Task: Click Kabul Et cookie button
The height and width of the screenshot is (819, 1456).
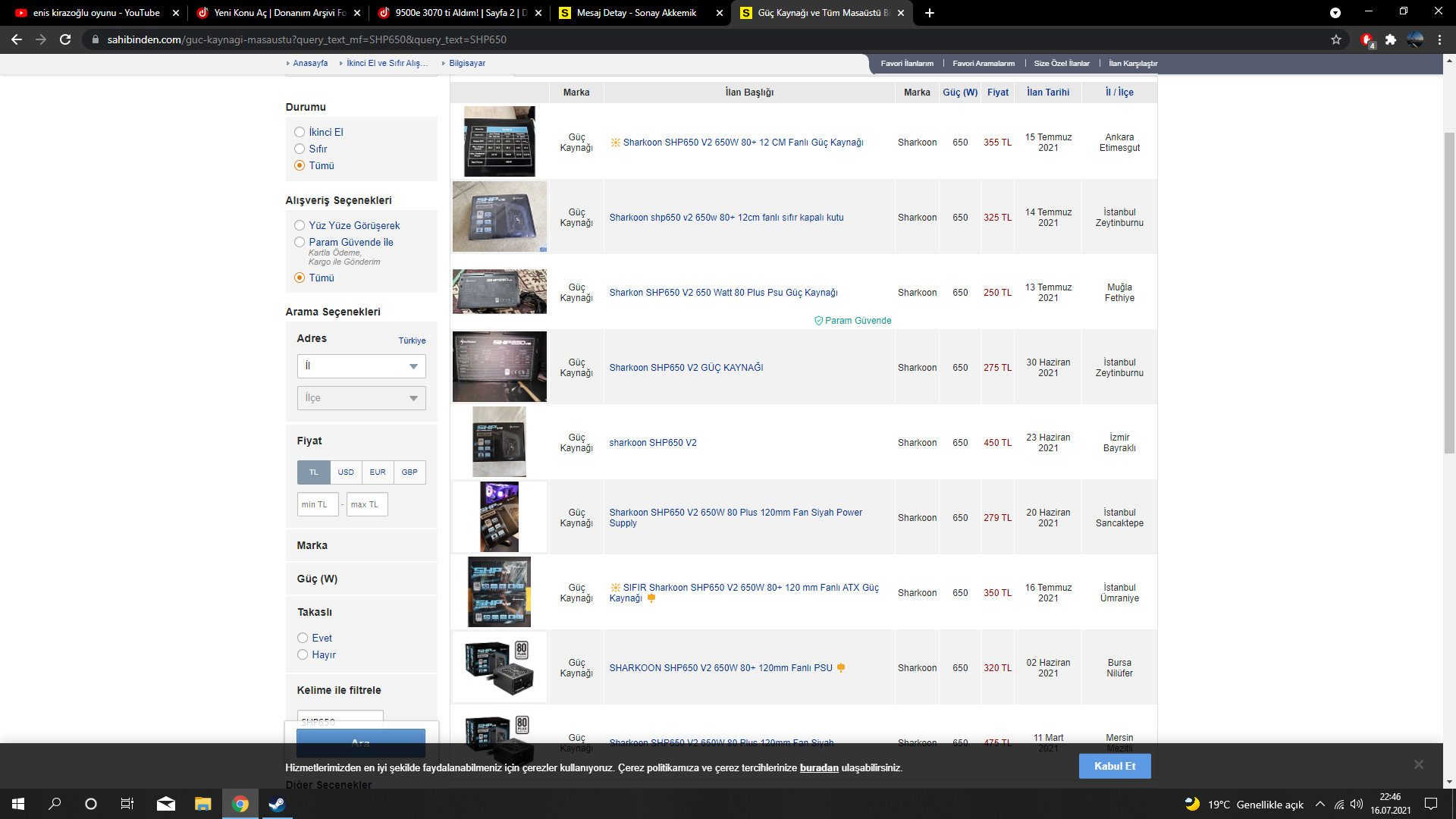Action: 1115,766
